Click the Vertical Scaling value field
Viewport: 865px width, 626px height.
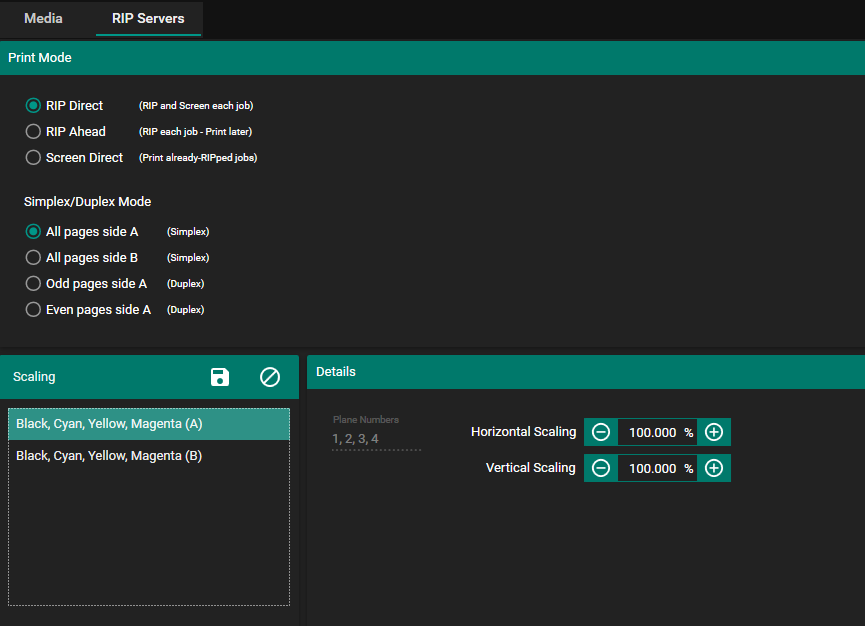[x=652, y=468]
